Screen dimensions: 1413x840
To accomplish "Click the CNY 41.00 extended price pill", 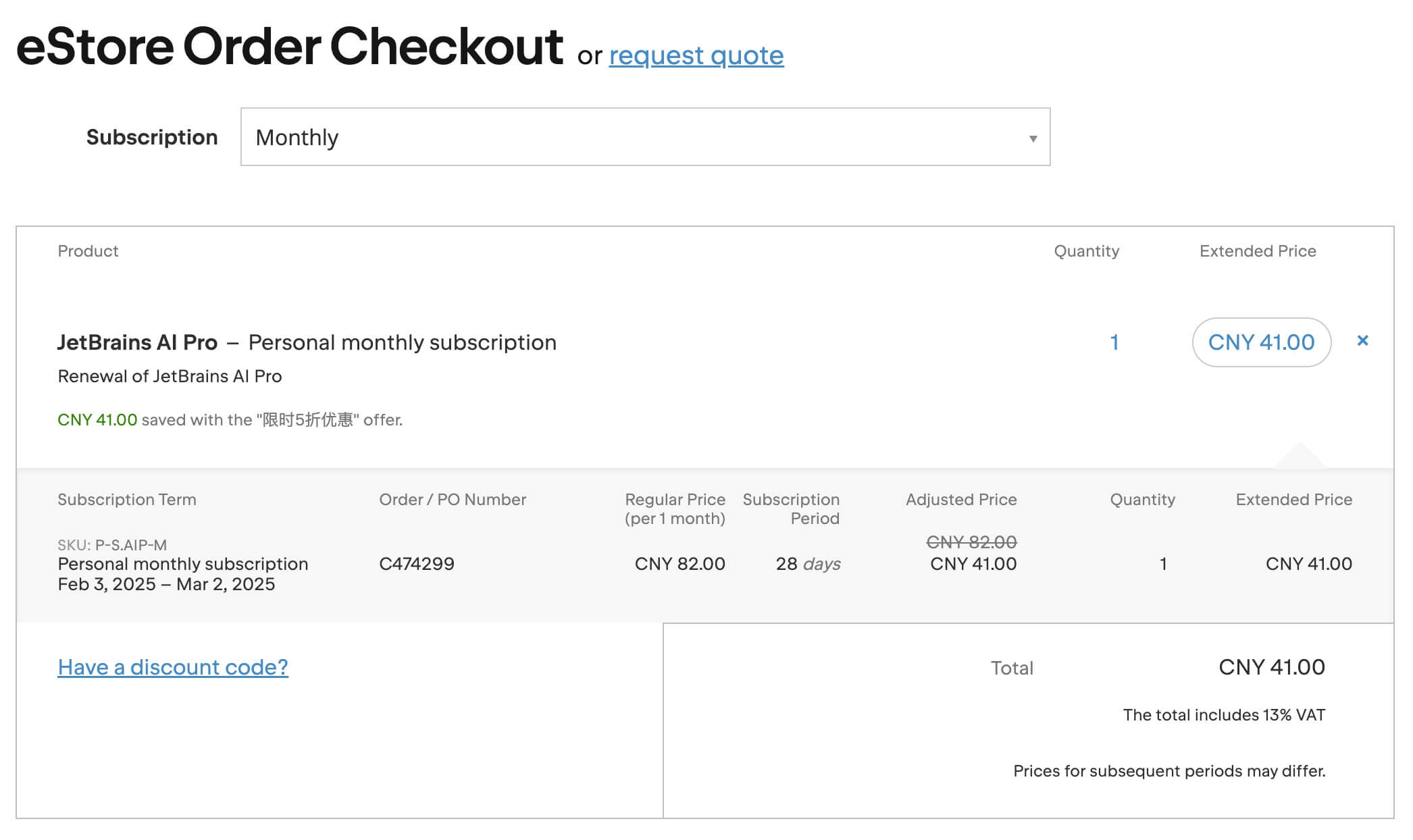I will coord(1261,342).
